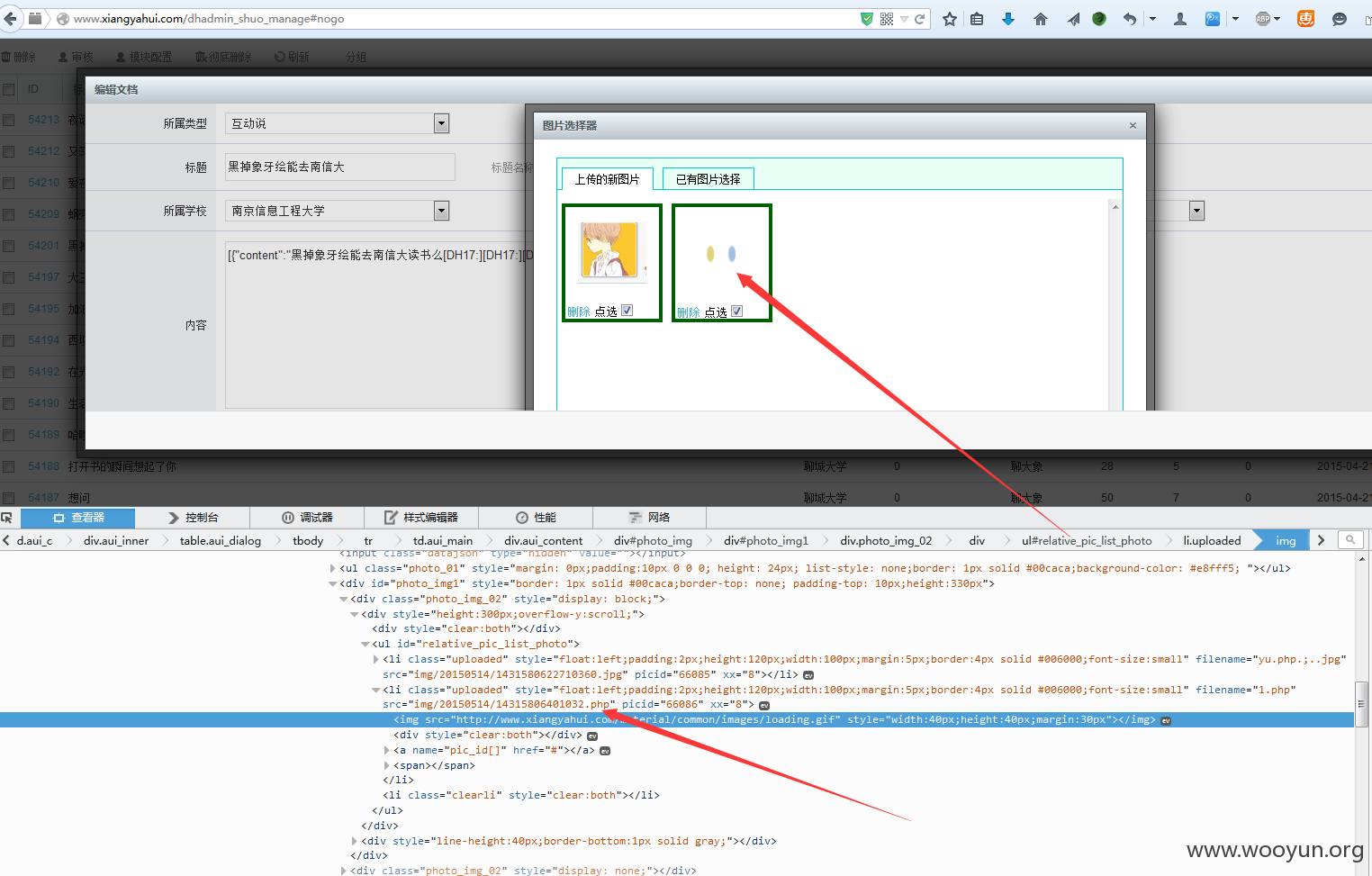Click the browser back arrow button

[x=11, y=19]
